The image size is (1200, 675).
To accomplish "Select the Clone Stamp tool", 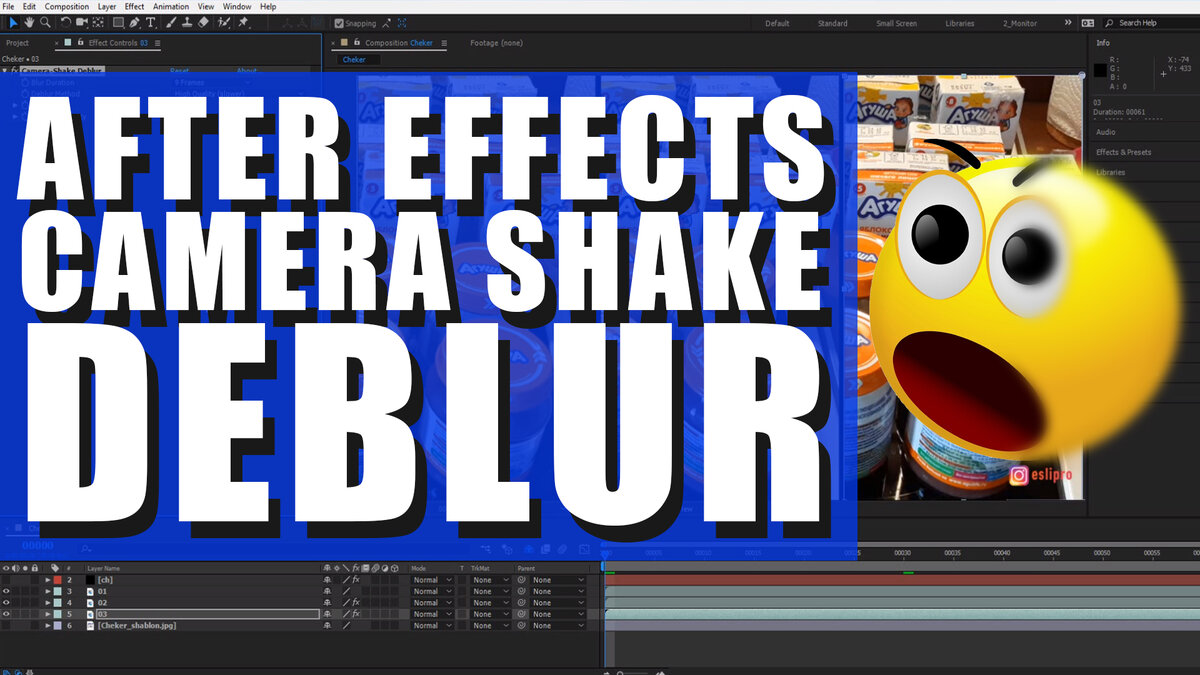I will tap(187, 22).
